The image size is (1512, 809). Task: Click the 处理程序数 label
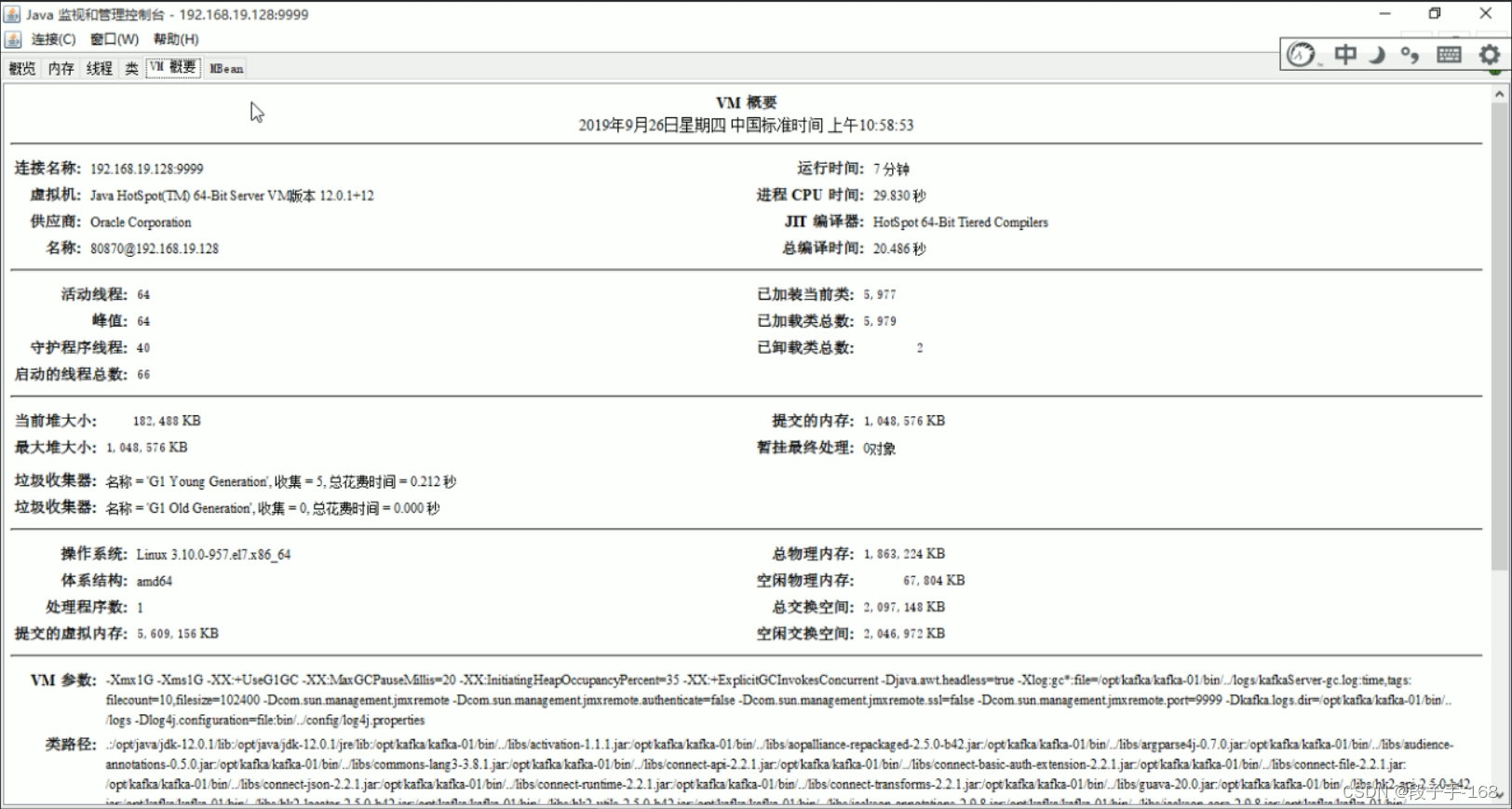pos(87,607)
